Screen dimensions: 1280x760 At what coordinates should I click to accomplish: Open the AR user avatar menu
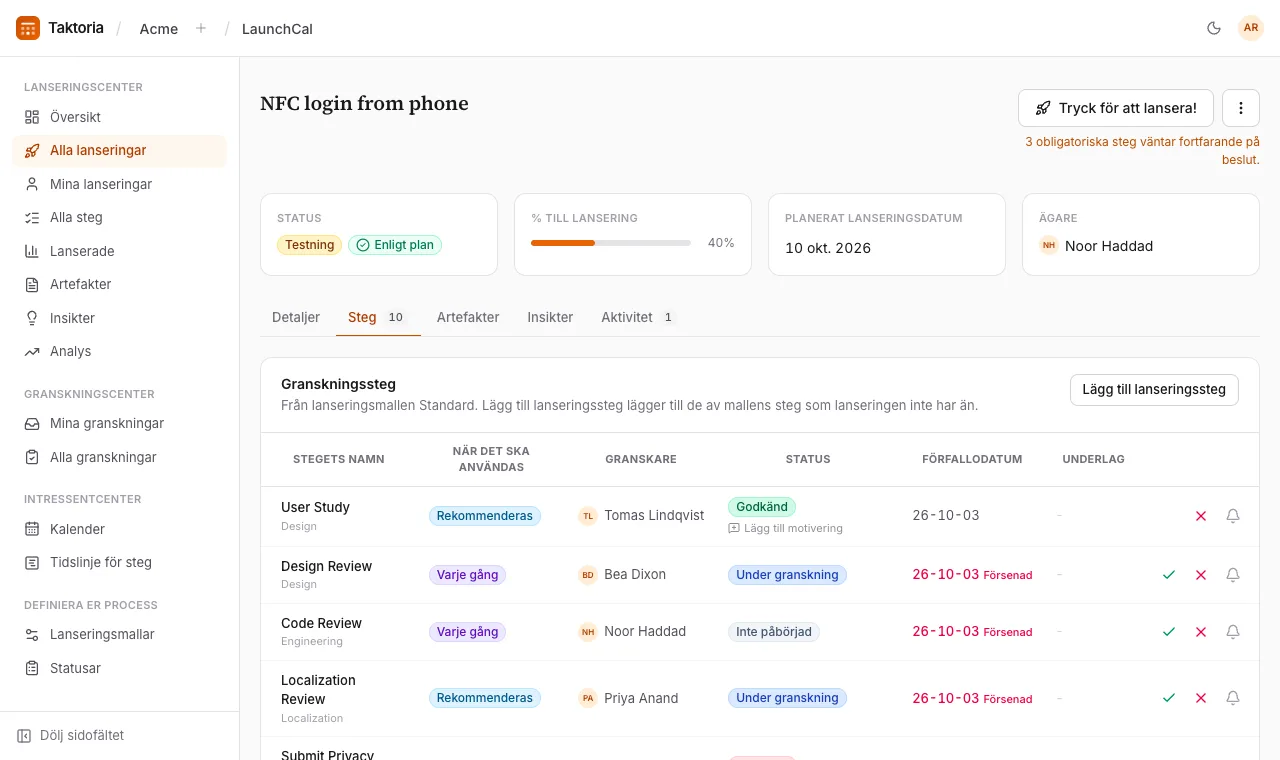coord(1251,28)
